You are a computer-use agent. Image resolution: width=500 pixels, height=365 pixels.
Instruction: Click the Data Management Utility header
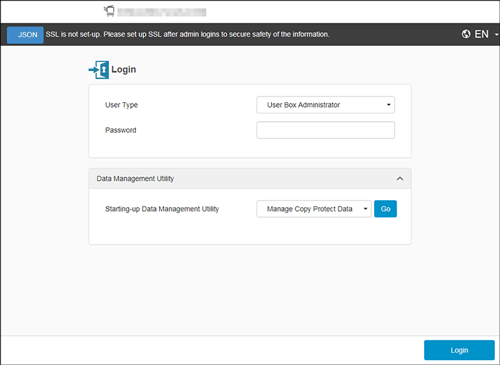click(250, 179)
